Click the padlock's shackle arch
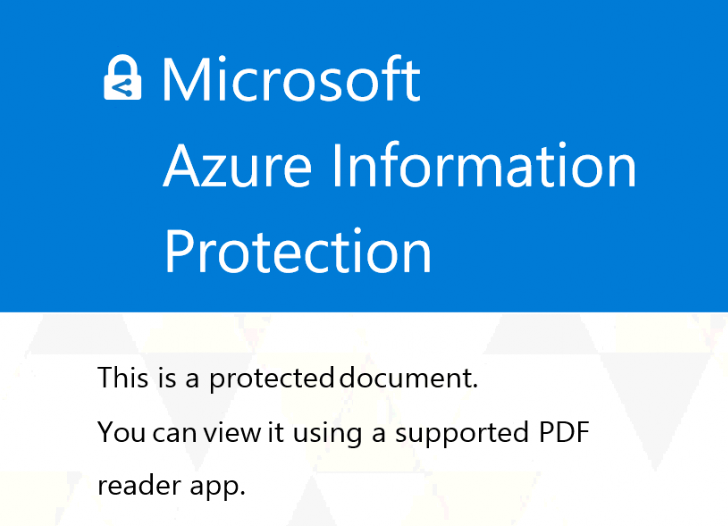The image size is (728, 526). point(123,65)
